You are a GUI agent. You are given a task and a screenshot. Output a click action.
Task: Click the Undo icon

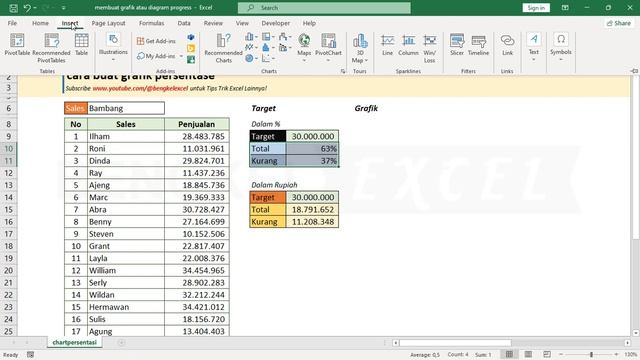(x=27, y=8)
